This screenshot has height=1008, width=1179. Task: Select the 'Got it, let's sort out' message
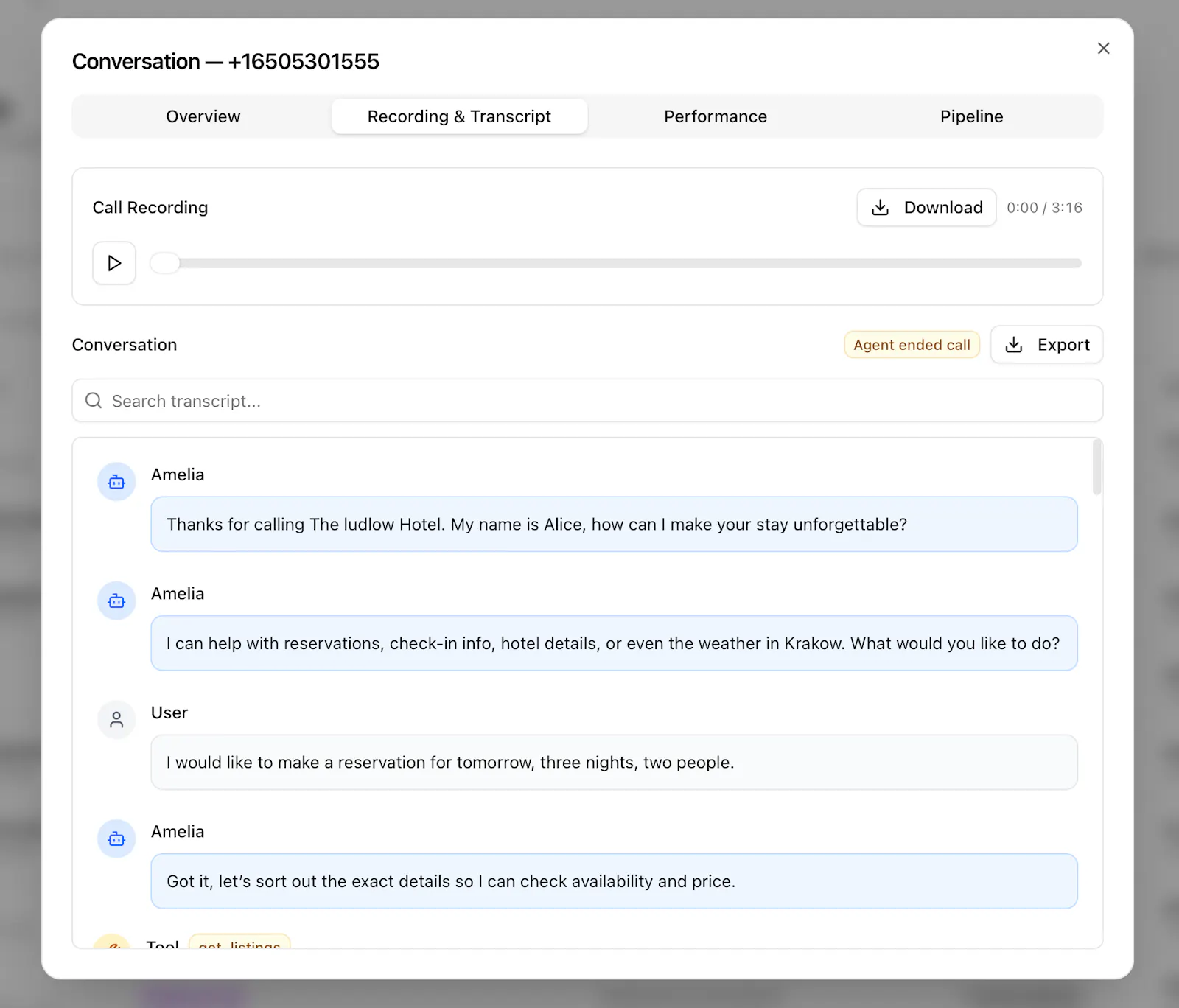(x=614, y=881)
